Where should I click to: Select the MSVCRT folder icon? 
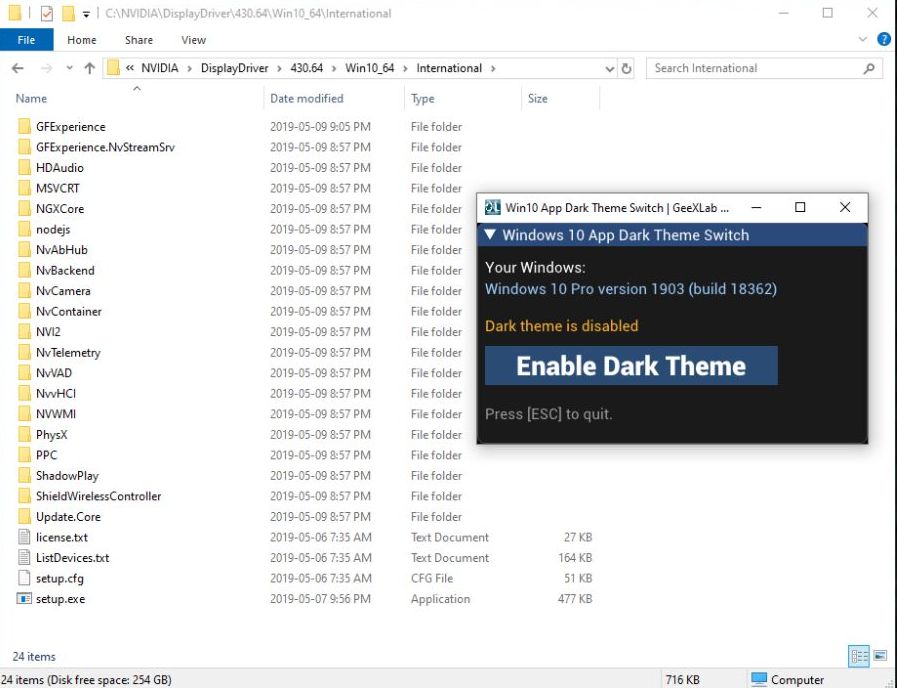[25, 188]
